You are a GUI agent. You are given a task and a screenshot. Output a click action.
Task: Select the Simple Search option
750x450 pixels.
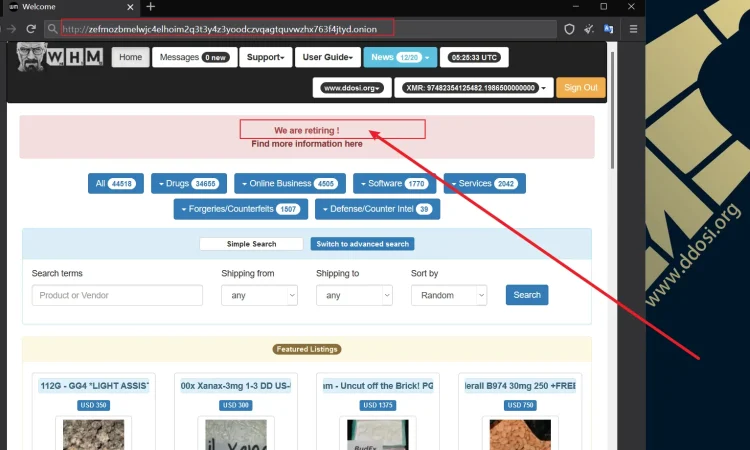point(251,244)
